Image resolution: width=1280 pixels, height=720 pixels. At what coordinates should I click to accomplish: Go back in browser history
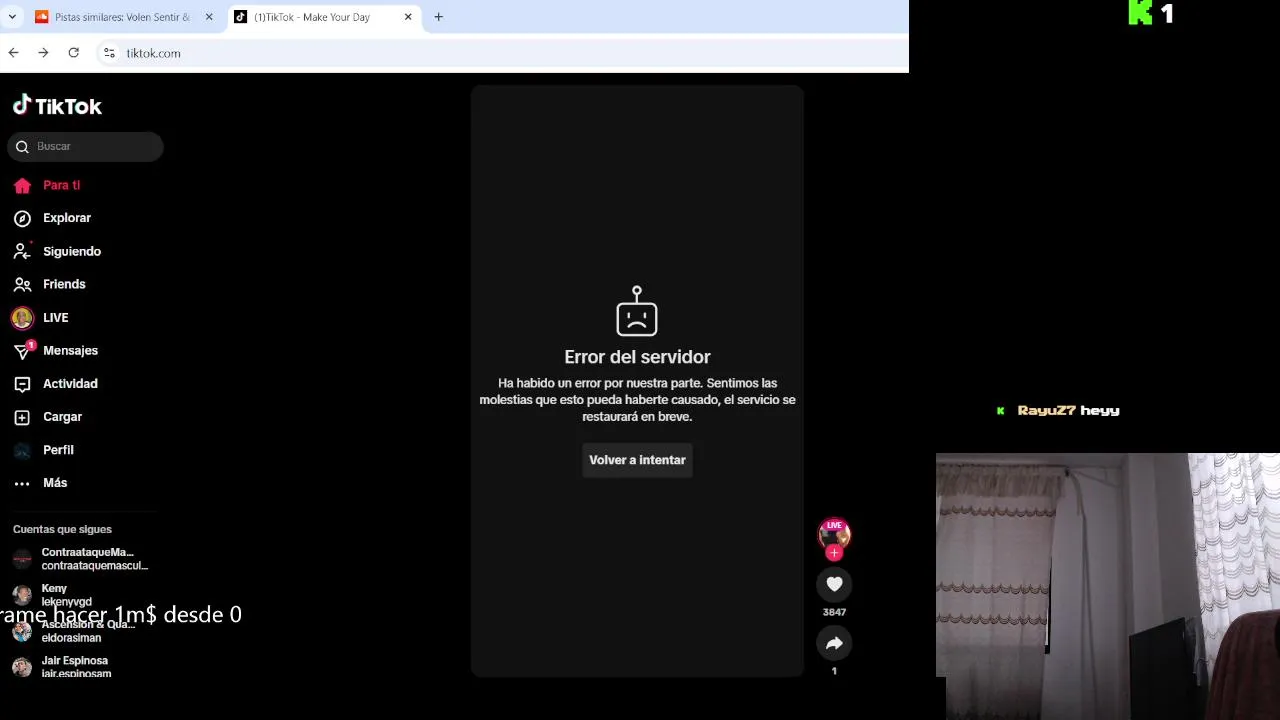13,53
